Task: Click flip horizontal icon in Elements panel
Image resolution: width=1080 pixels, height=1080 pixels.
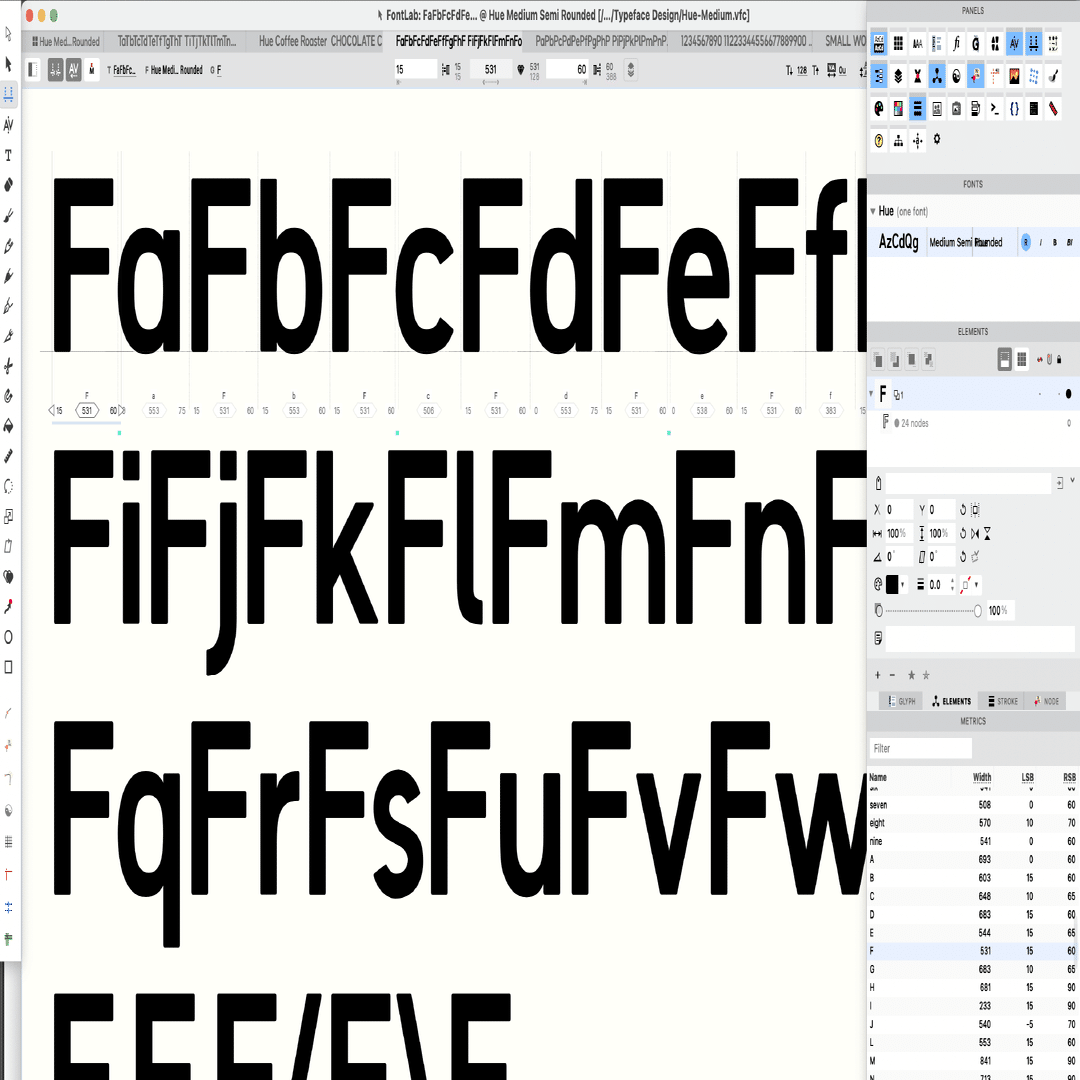Action: point(975,534)
